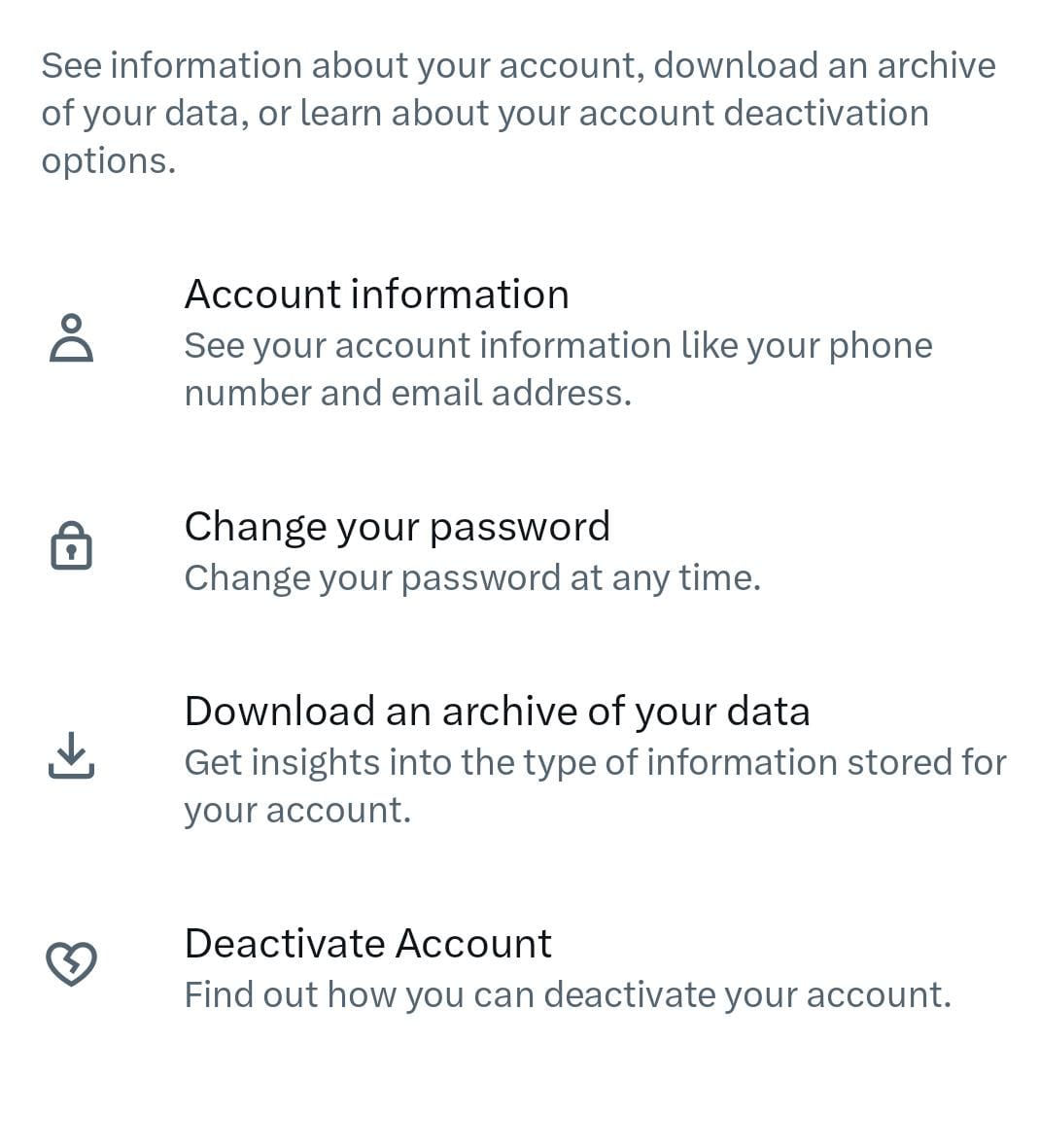Click the download arrow archive icon
The height and width of the screenshot is (1148, 1040).
click(x=70, y=759)
